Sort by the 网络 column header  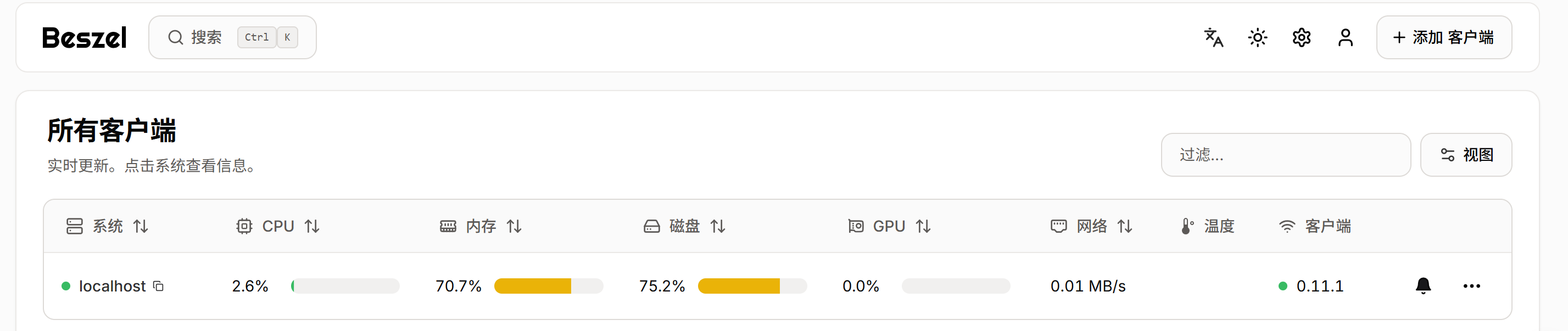coord(1091,226)
